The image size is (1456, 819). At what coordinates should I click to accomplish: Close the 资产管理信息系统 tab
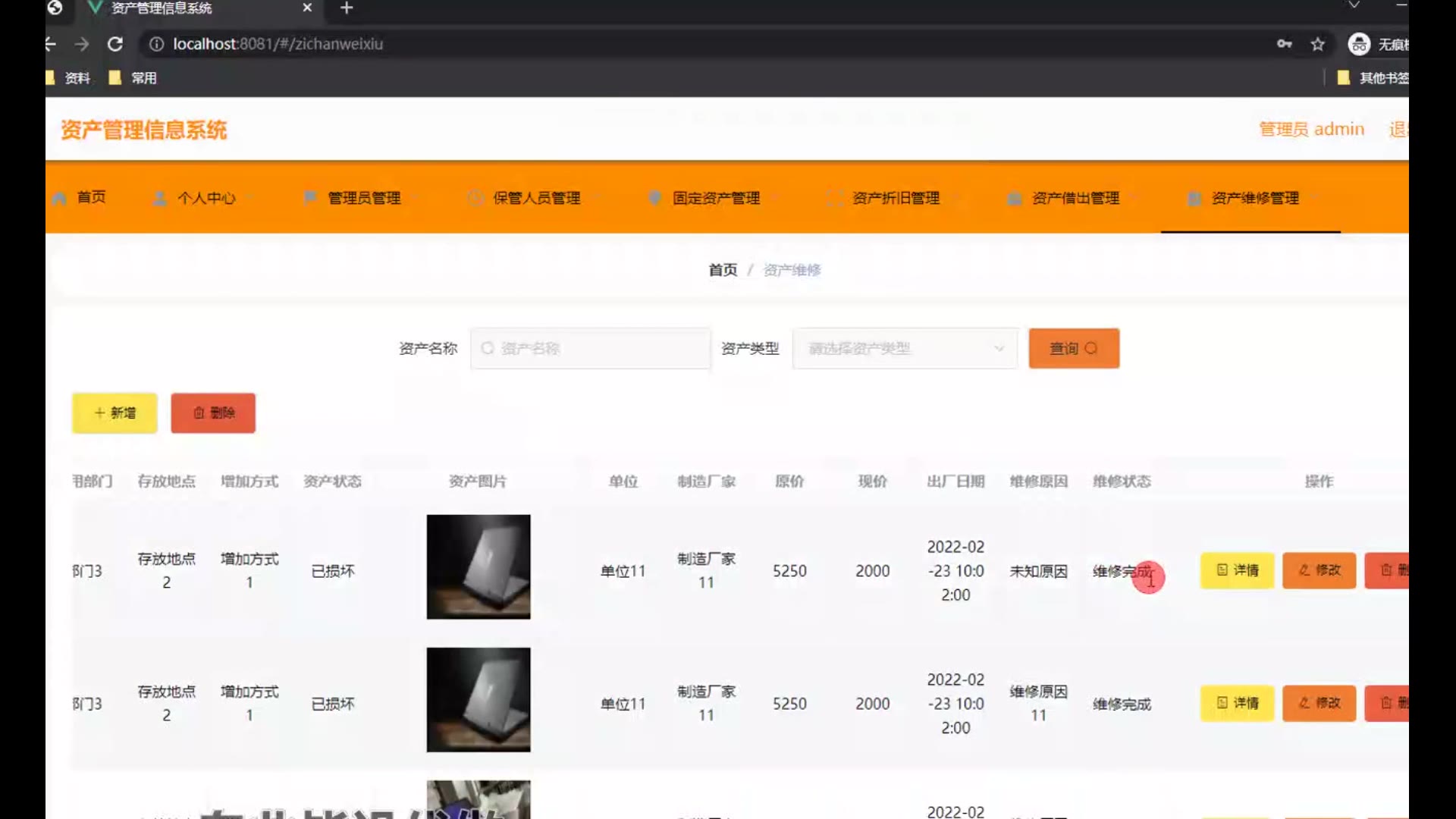tap(307, 8)
